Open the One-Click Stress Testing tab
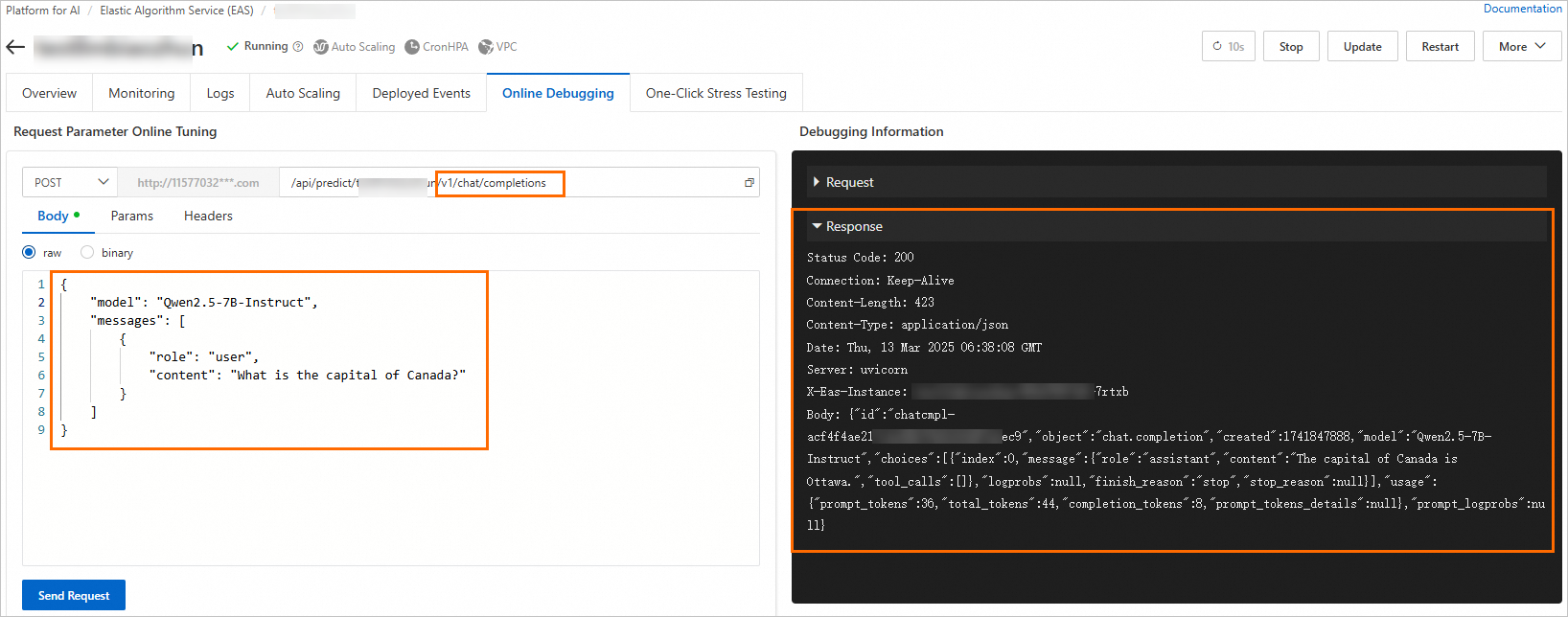Screen dimensions: 1568x617 [x=716, y=94]
